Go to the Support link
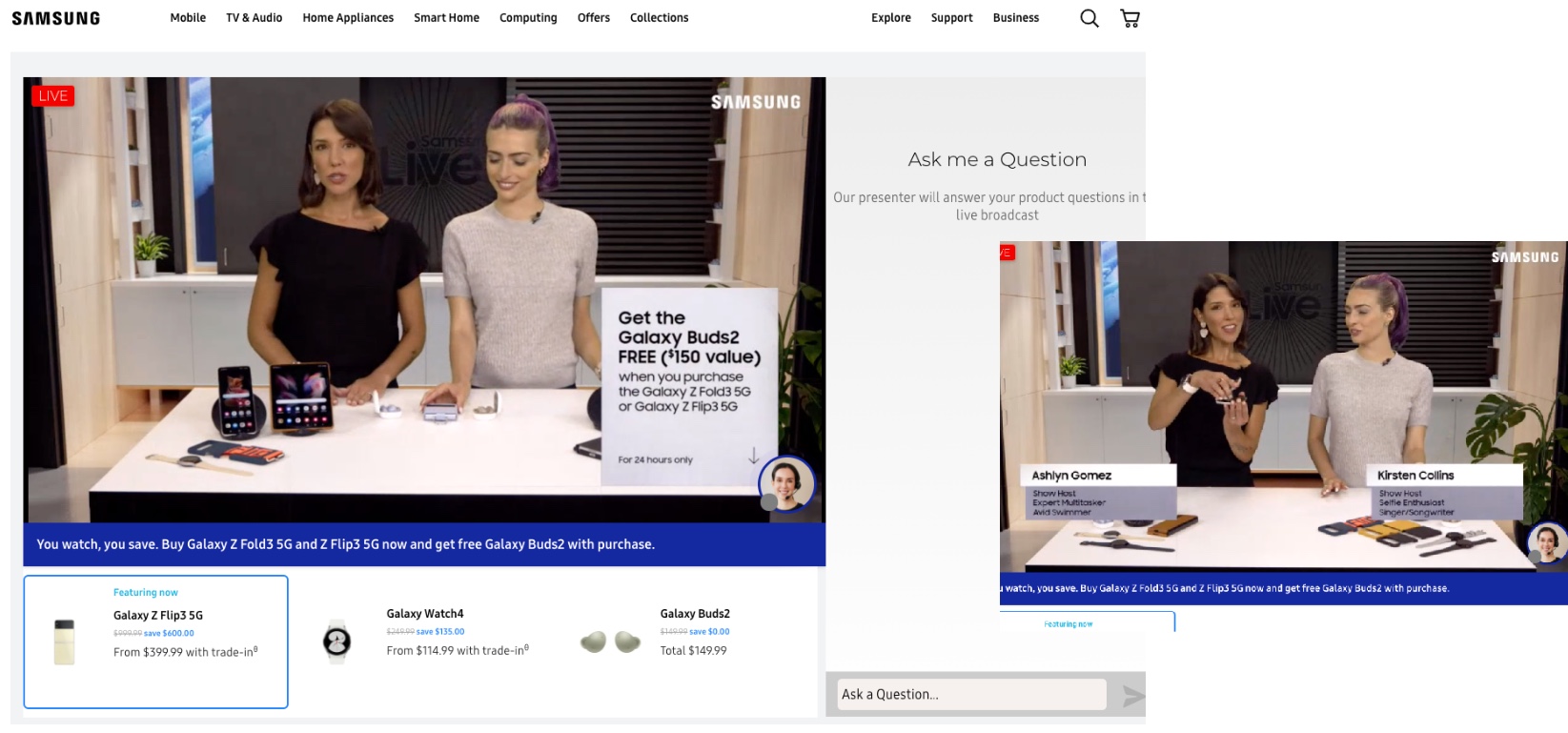The width and height of the screenshot is (1568, 733). [951, 18]
